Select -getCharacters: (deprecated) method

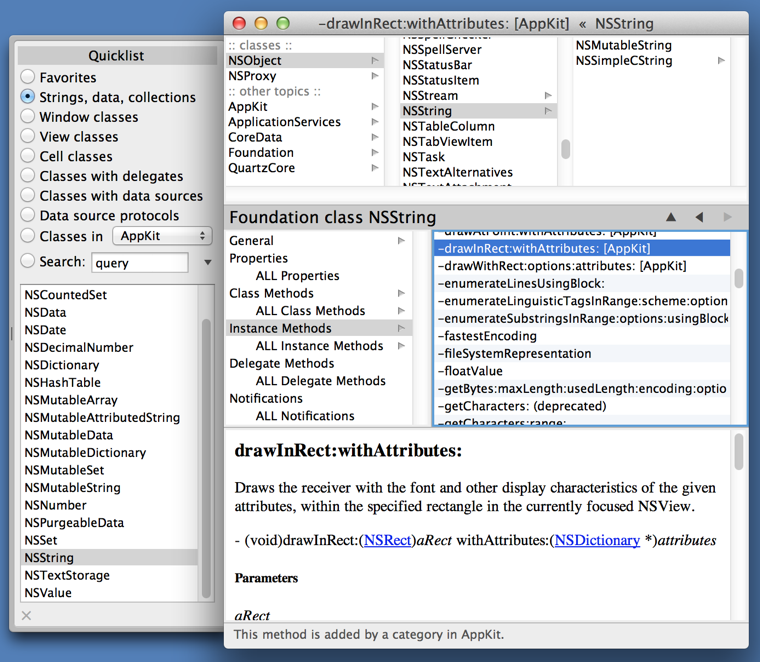(x=582, y=406)
